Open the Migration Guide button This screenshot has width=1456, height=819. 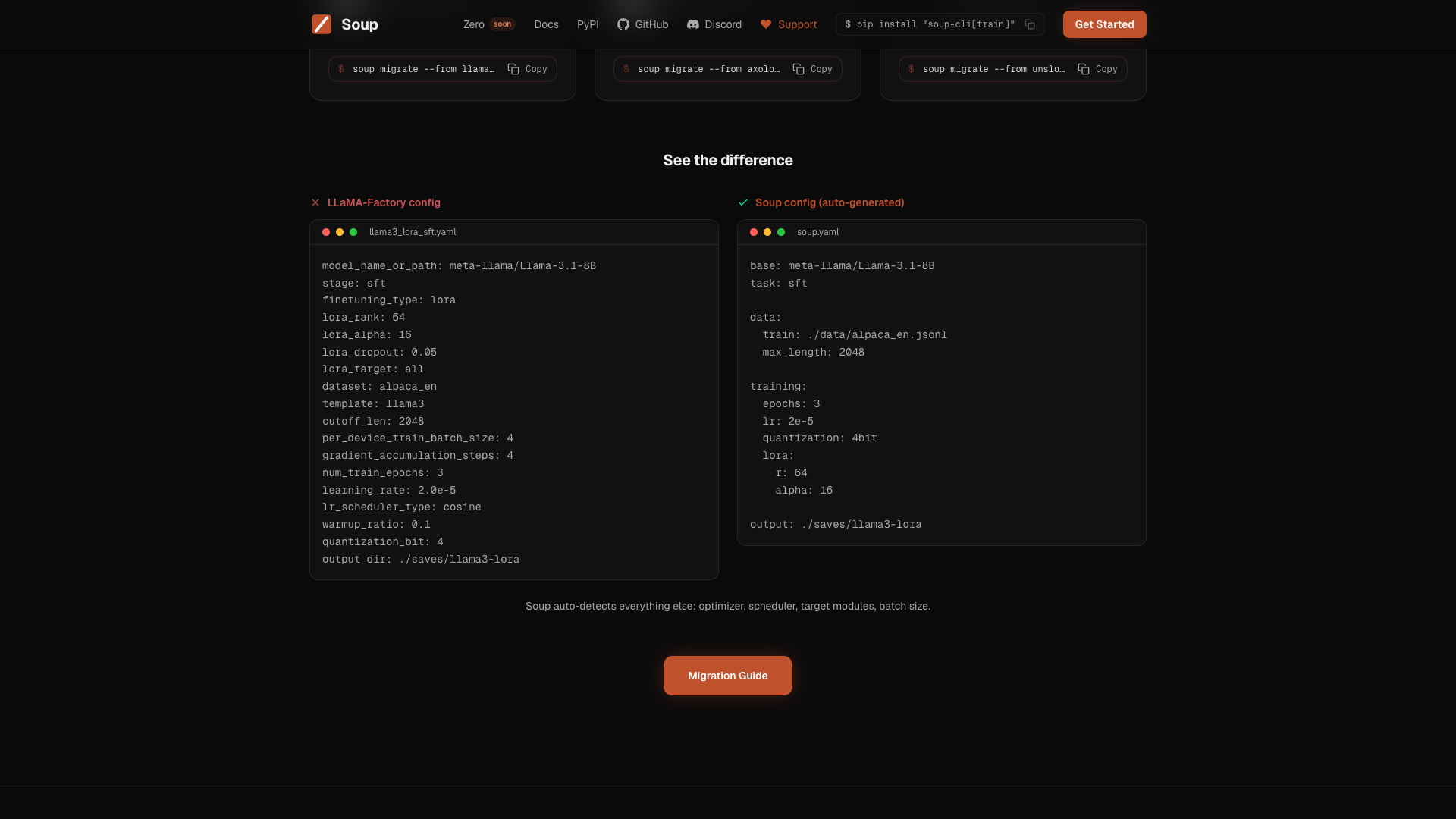(728, 676)
